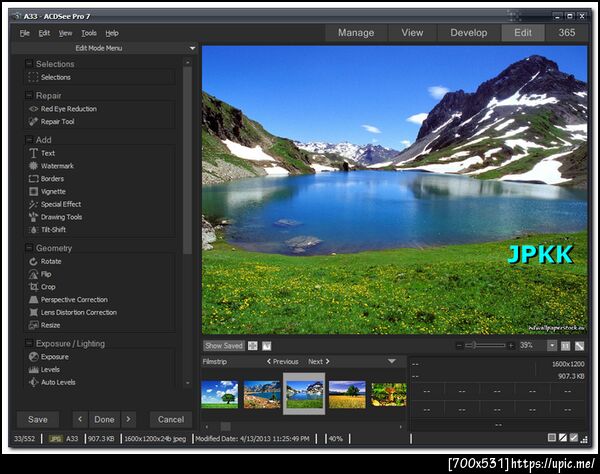Click the middle status bar icon at bottom right

(x=562, y=438)
